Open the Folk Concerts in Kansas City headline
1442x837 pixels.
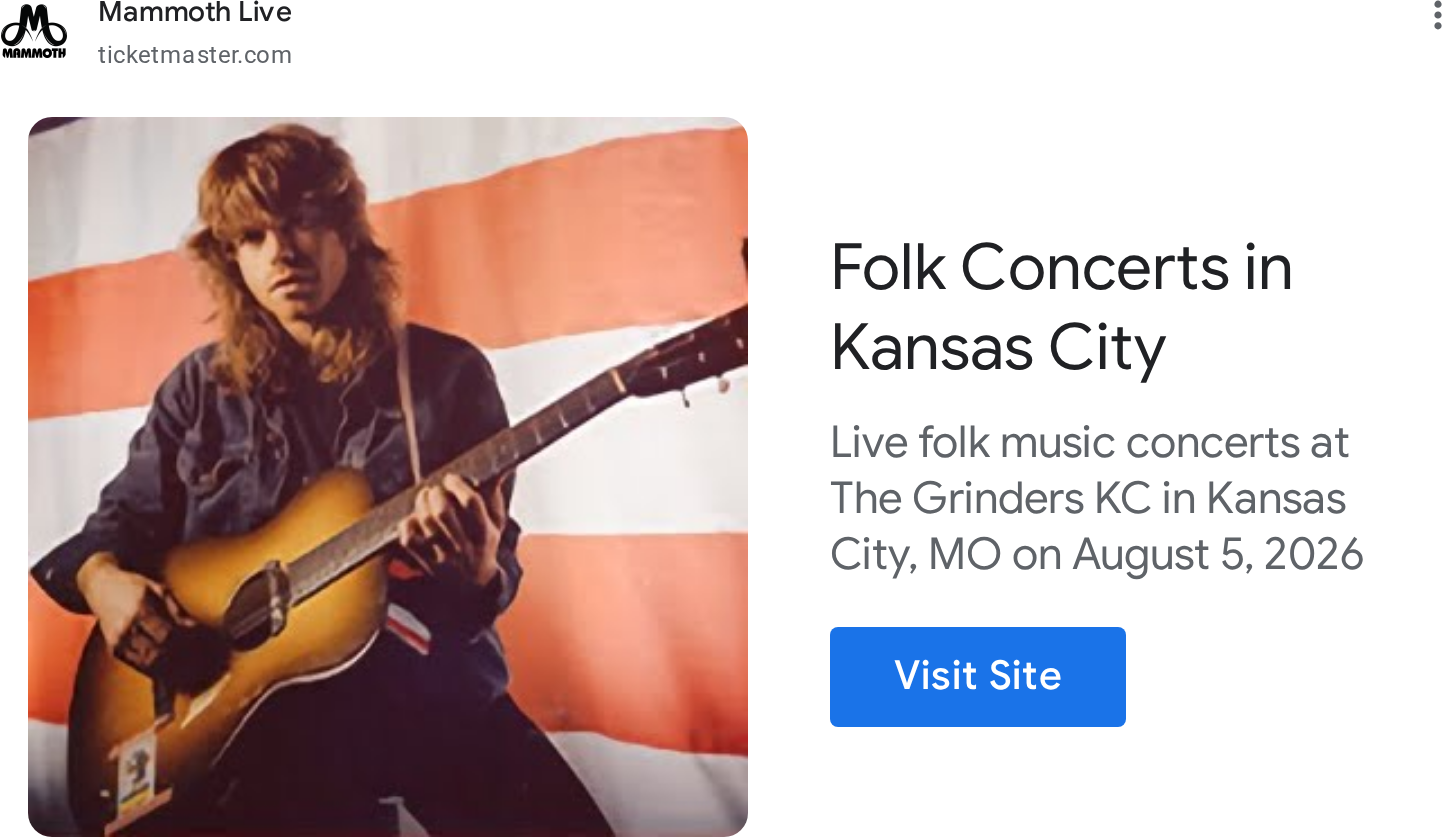click(1062, 307)
